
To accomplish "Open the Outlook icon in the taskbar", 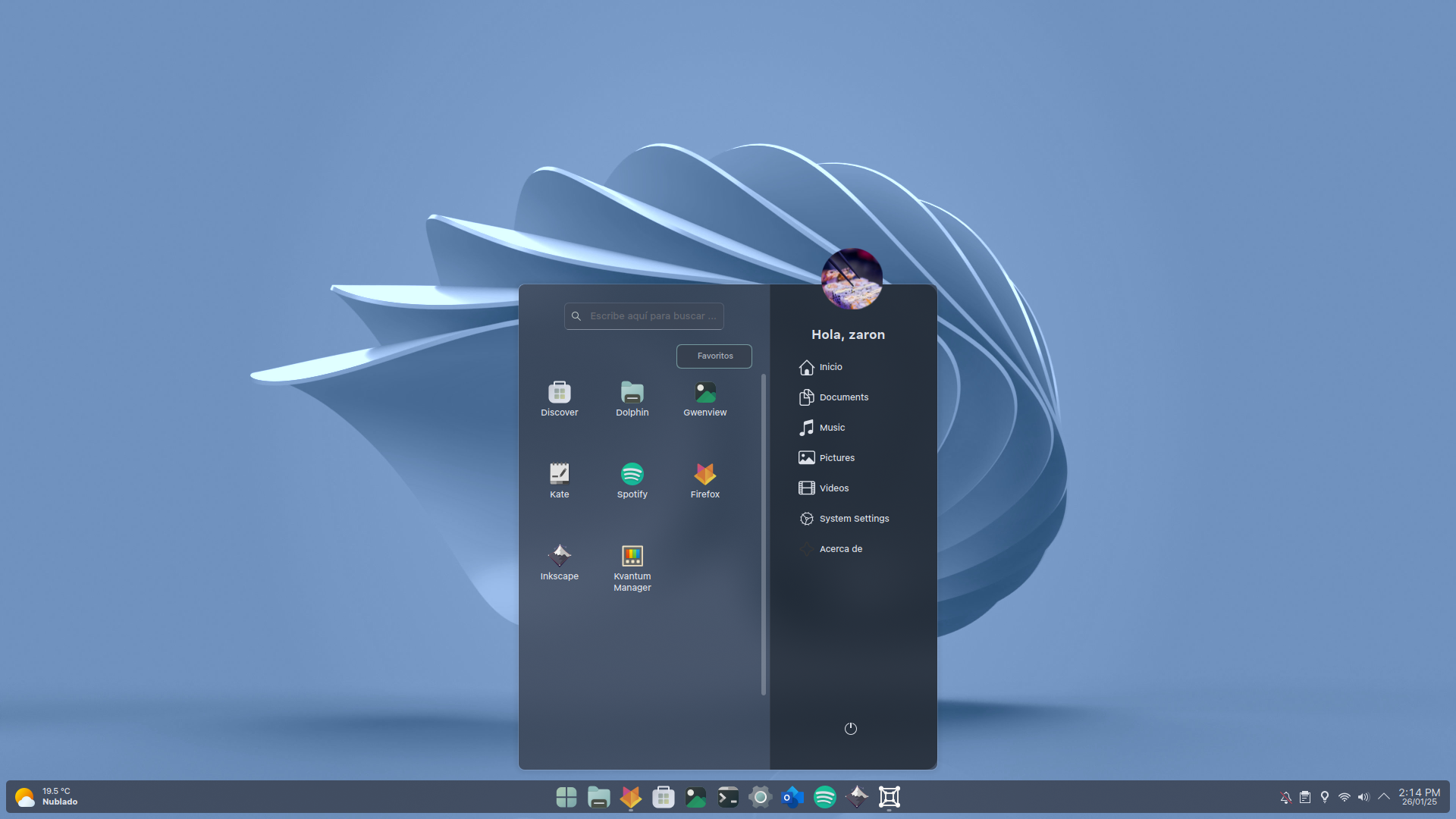I will click(x=792, y=797).
